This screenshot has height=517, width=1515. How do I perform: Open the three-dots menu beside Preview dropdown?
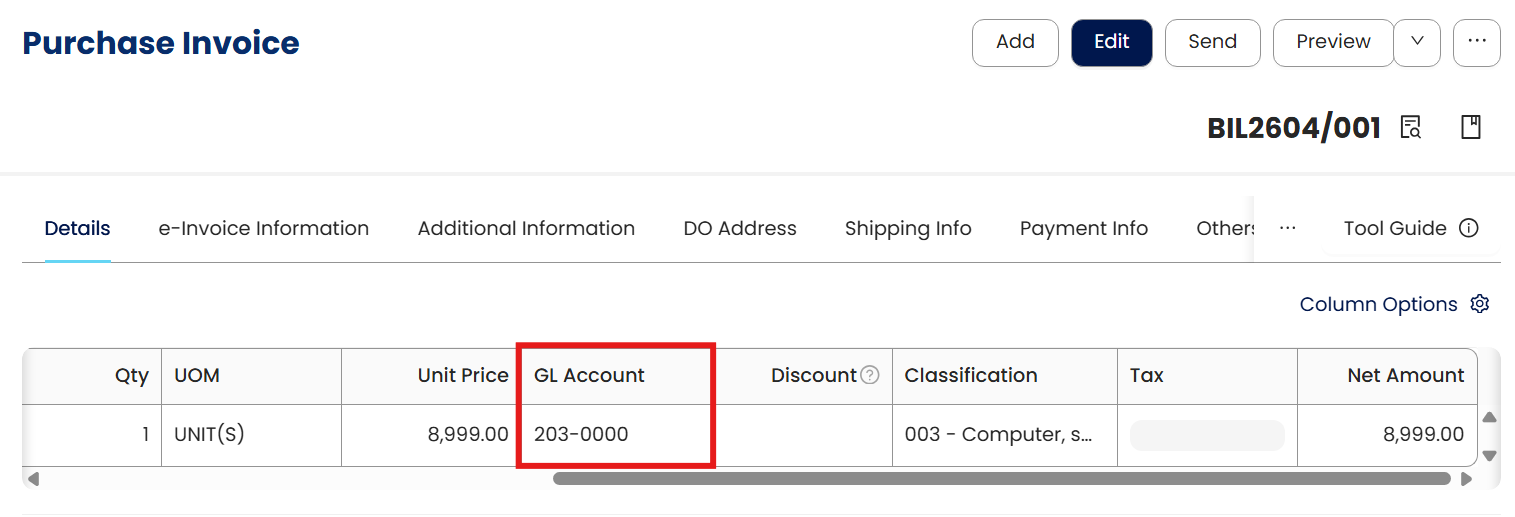click(1476, 42)
